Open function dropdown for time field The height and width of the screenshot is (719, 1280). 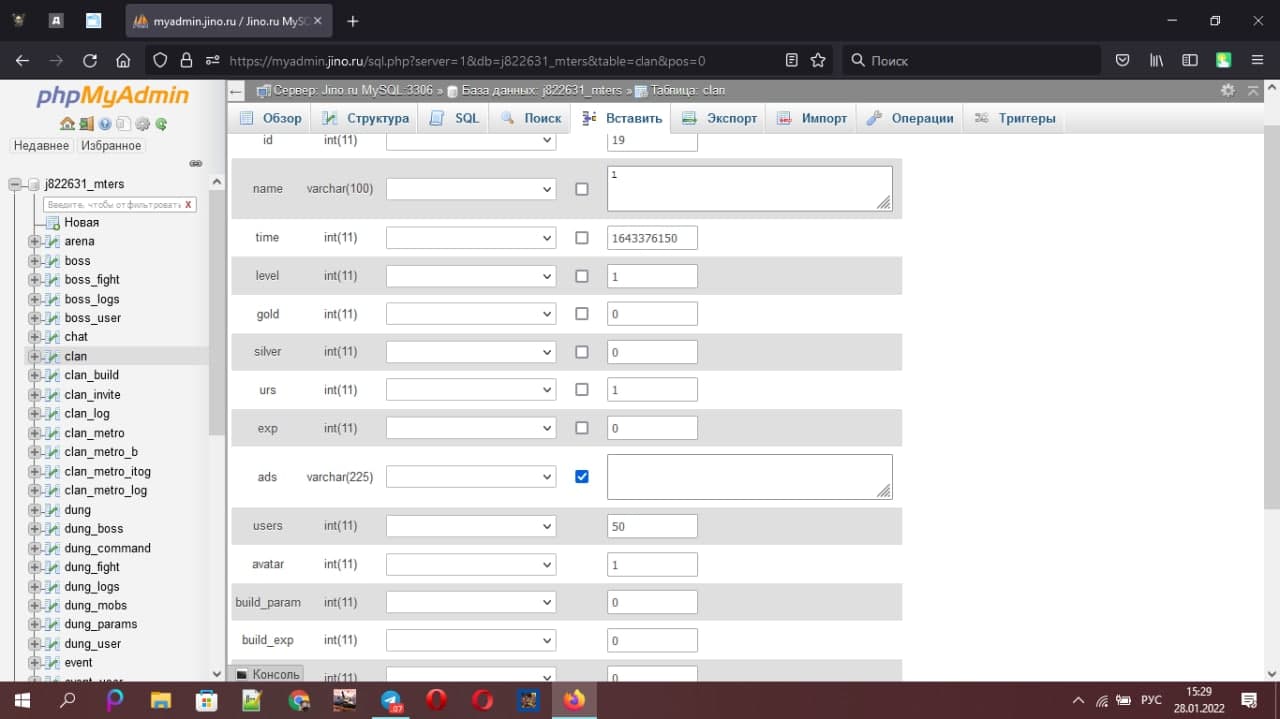[x=471, y=238]
